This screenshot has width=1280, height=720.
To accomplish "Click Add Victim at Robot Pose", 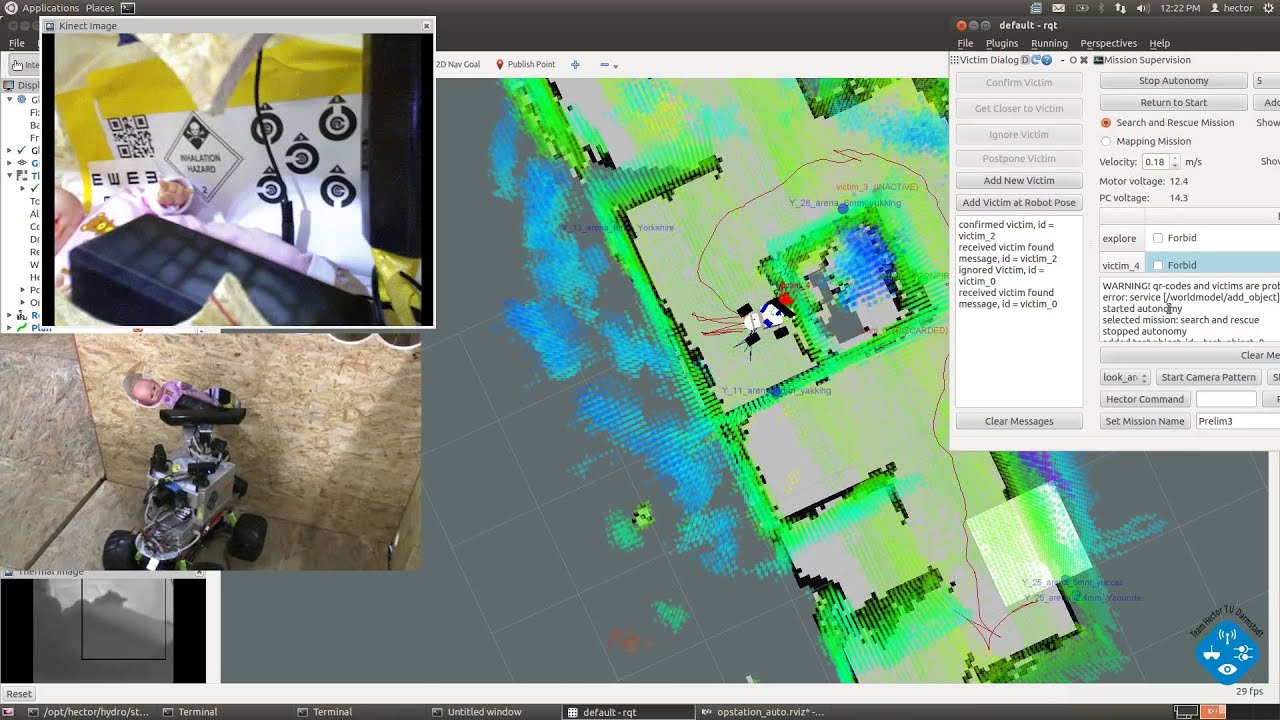I will [x=1019, y=203].
